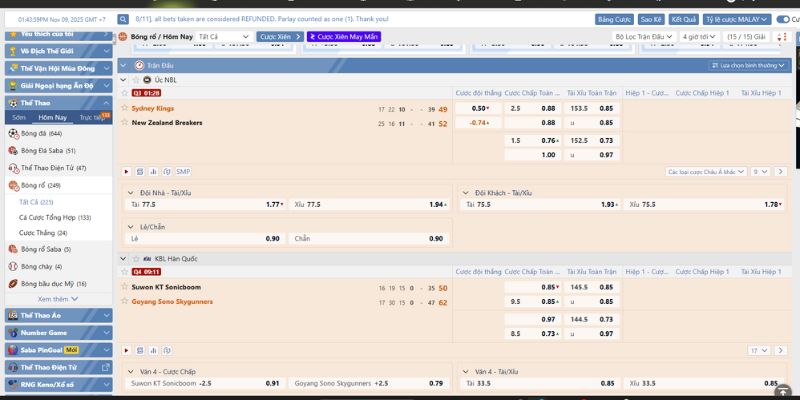Click the Kết Quả button

pos(684,19)
